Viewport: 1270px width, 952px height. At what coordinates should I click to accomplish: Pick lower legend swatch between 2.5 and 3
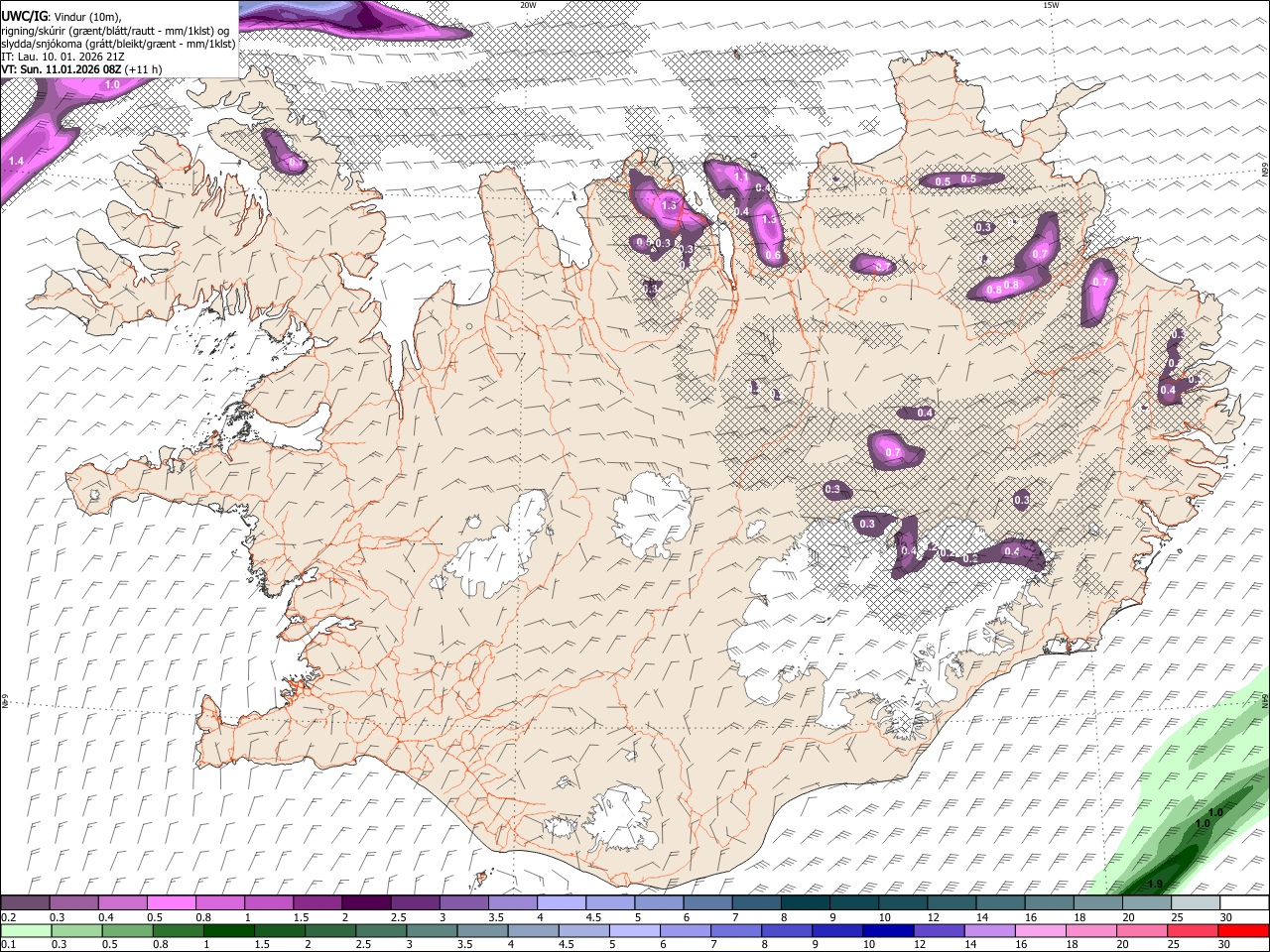[380, 930]
